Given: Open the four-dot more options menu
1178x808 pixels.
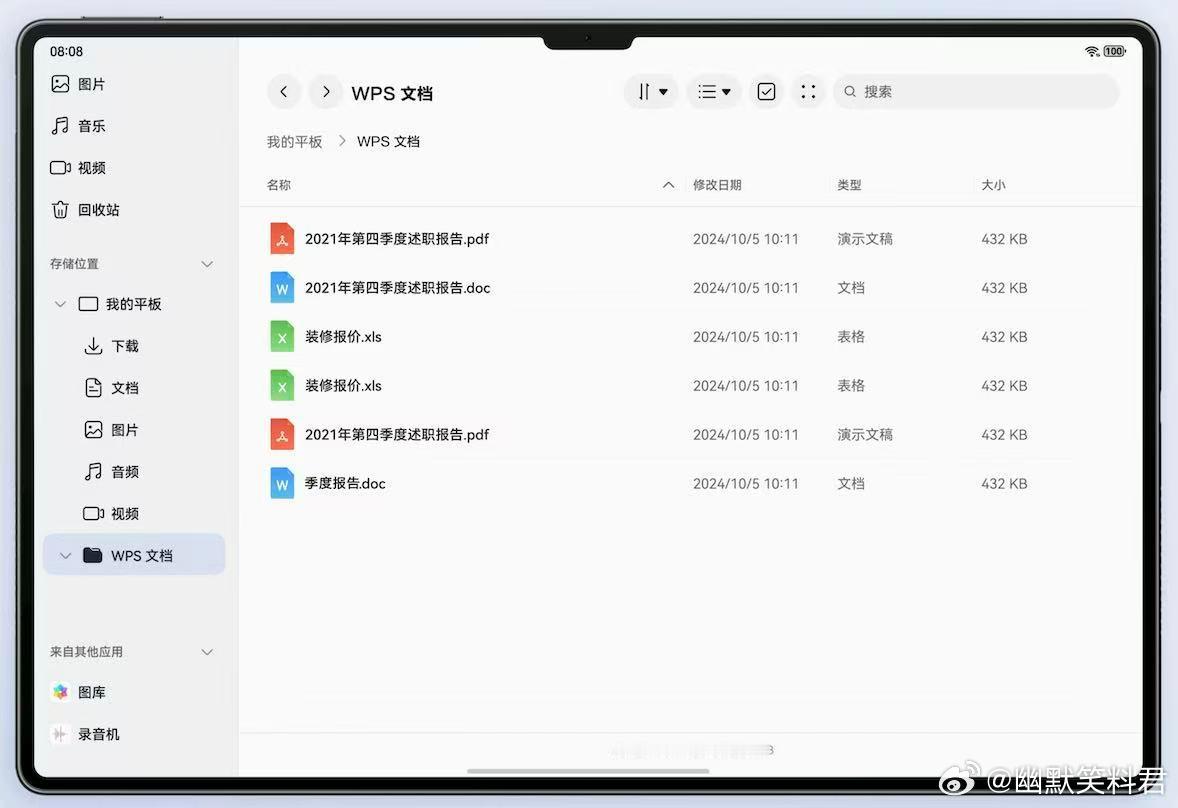Looking at the screenshot, I should point(808,92).
